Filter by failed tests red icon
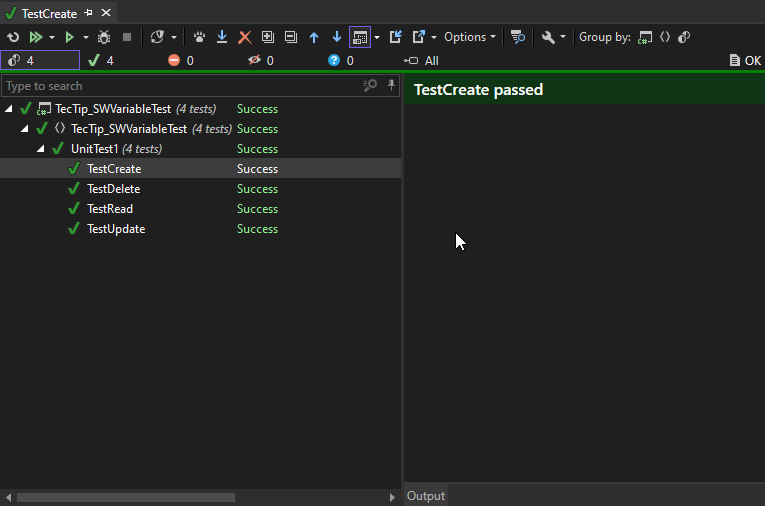 (181, 61)
